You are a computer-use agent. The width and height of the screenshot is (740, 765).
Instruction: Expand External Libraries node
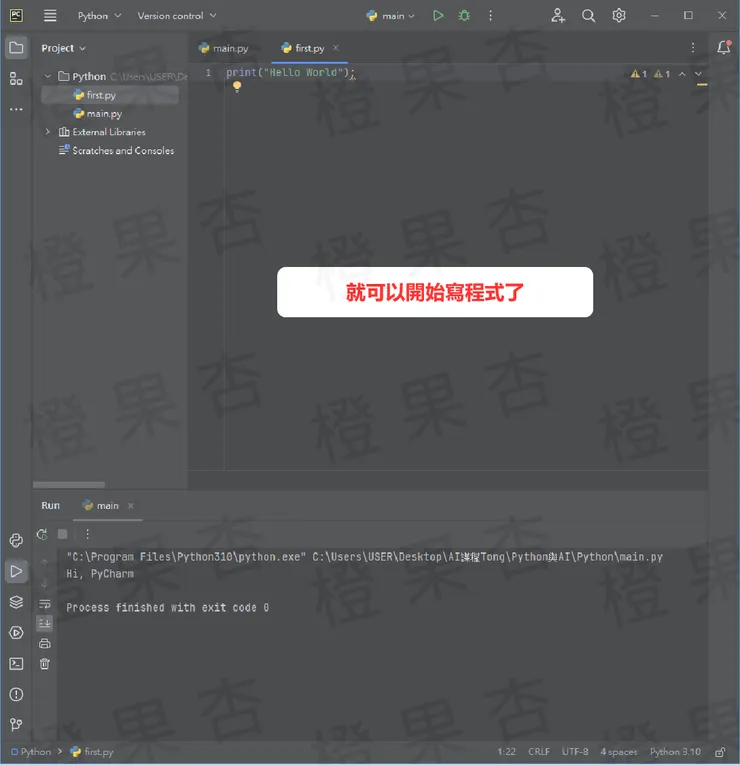pyautogui.click(x=47, y=132)
